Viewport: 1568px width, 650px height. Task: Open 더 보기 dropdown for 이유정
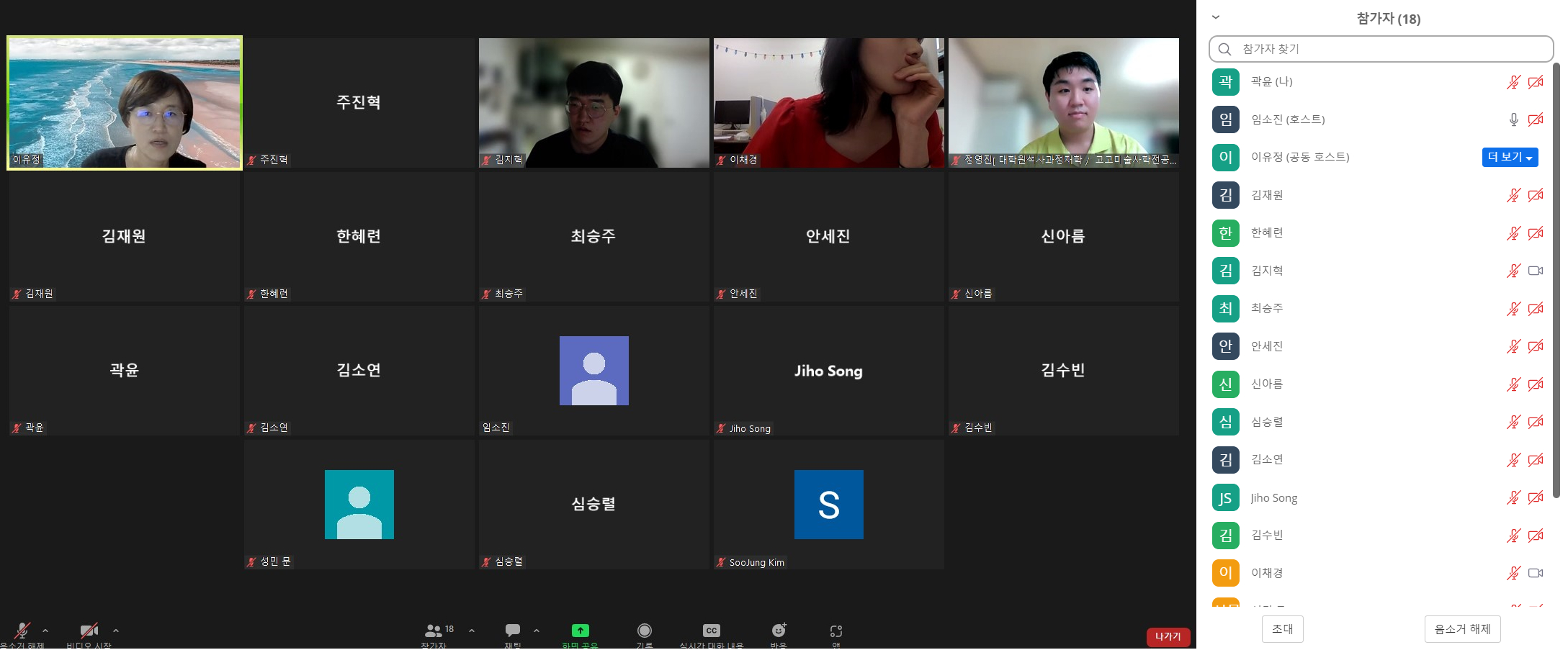pos(1510,157)
